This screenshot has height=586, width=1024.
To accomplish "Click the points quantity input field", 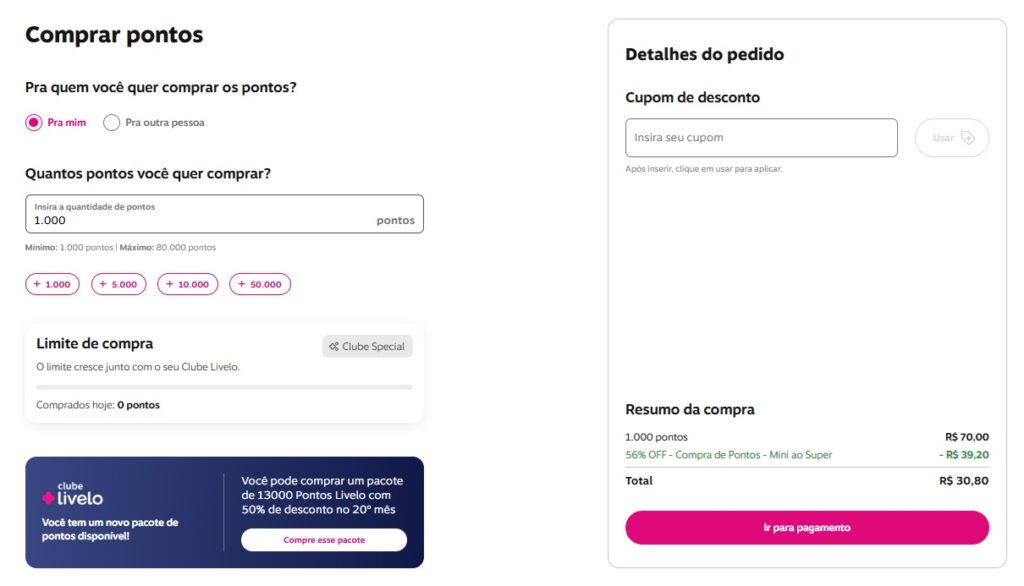I will coord(200,219).
